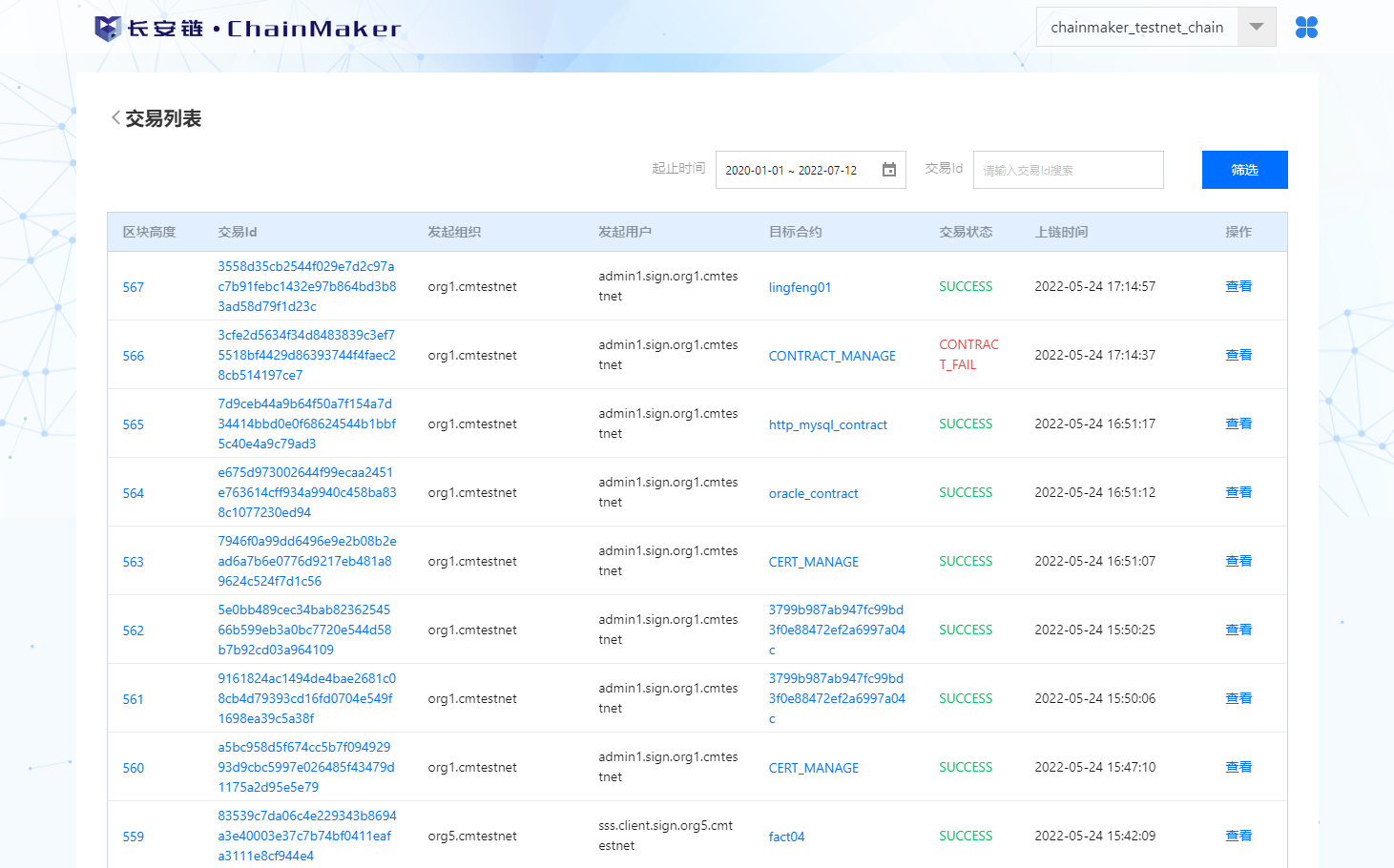
Task: Click the ChainMaker logo icon
Action: pyautogui.click(x=108, y=29)
